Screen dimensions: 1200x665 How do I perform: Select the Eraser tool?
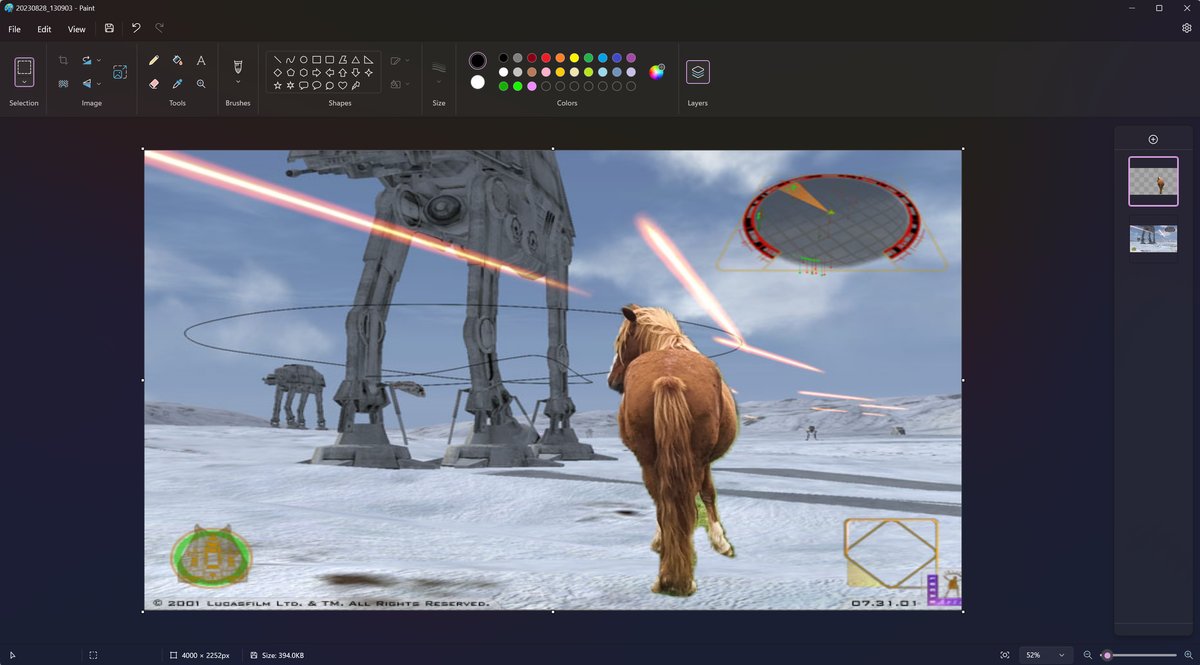tap(153, 84)
